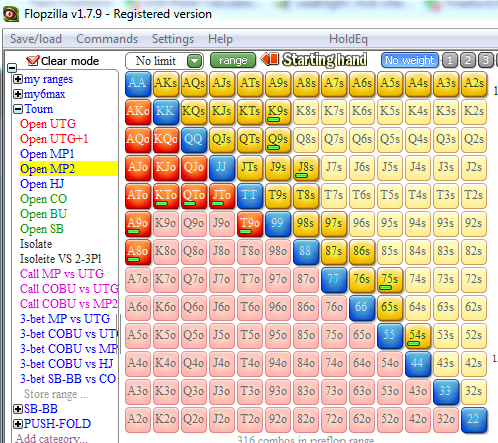Toggle the weighted K9s hand cell

(278, 111)
